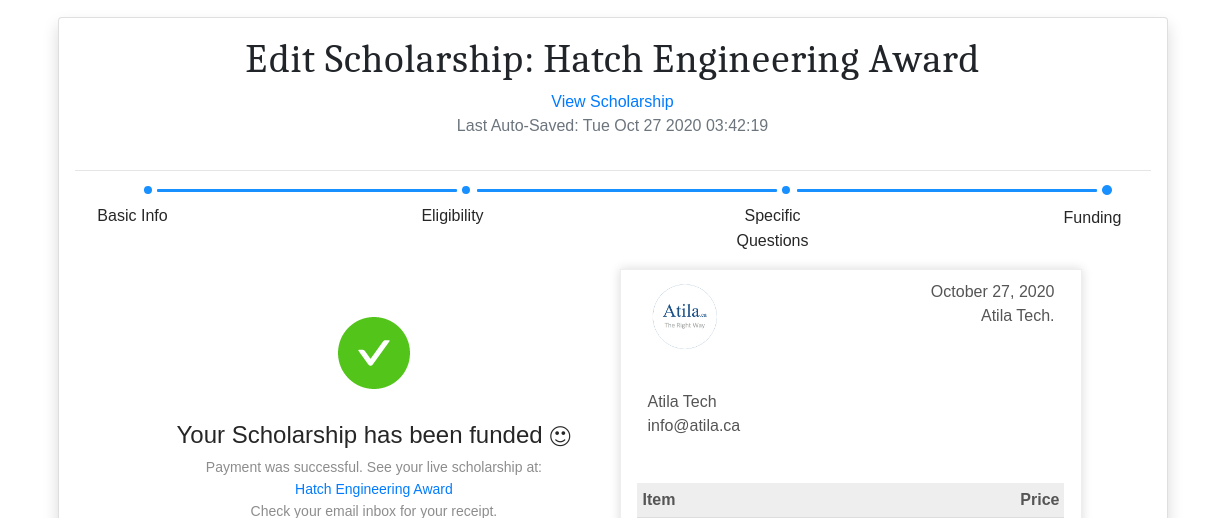The height and width of the screenshot is (518, 1228).
Task: Follow the Hatch Engineering Award link
Action: pos(374,489)
